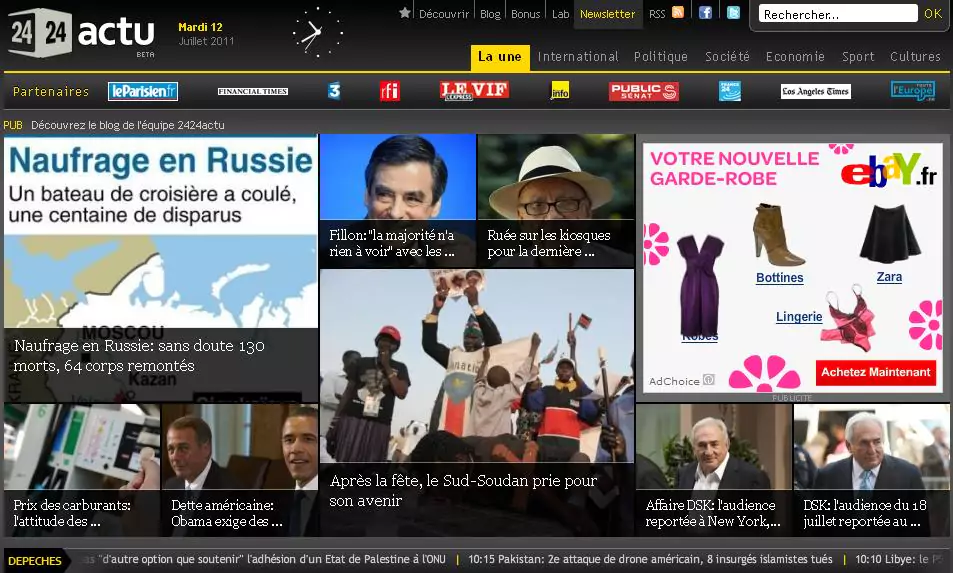The height and width of the screenshot is (573, 953).
Task: Open the Le Vif L'Express partner logo
Action: pyautogui.click(x=474, y=91)
